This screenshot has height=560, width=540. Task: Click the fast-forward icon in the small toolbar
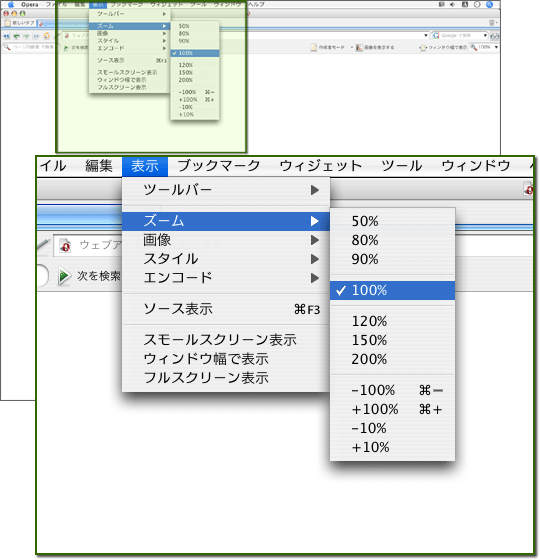36,36
